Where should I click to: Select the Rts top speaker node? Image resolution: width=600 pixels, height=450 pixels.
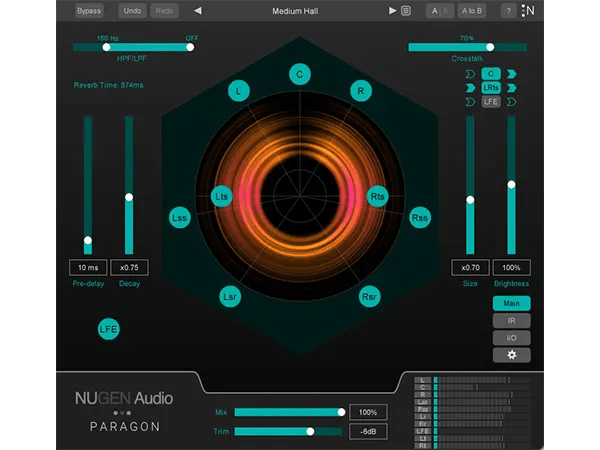coord(378,197)
